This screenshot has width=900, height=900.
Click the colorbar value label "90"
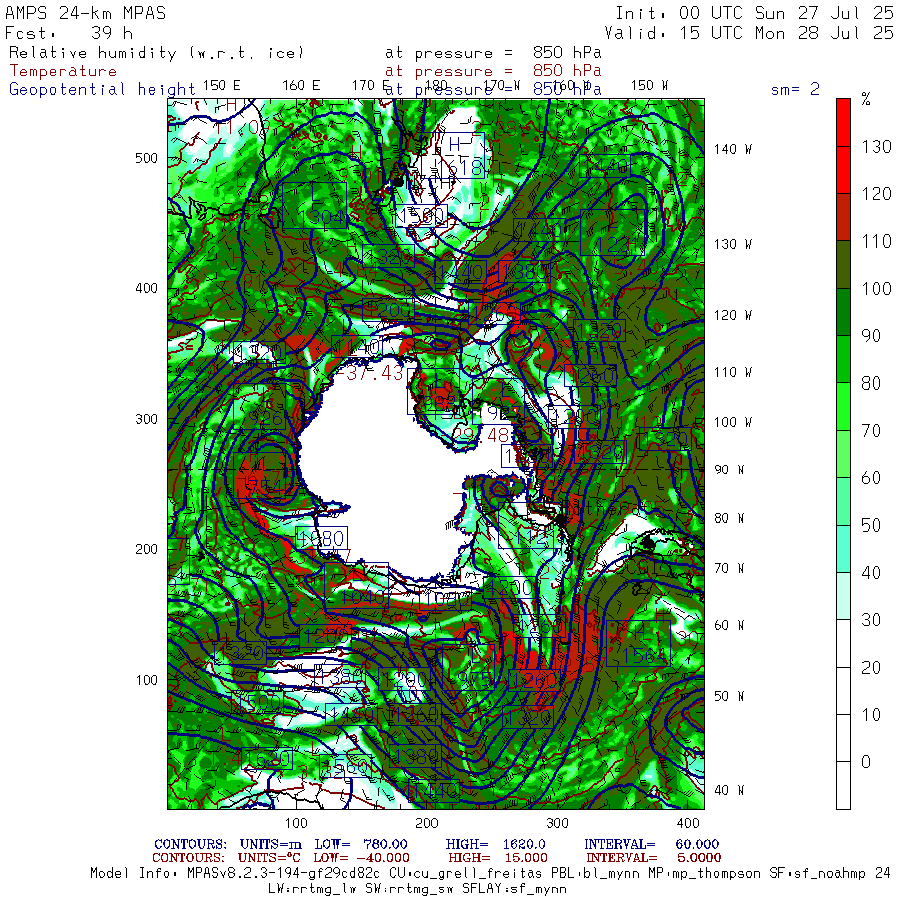coord(871,336)
